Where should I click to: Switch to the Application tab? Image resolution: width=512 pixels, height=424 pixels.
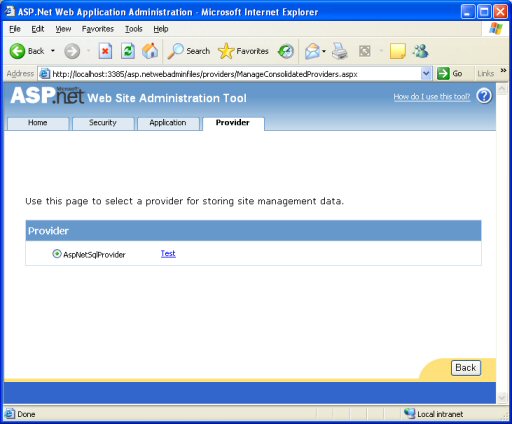point(168,123)
